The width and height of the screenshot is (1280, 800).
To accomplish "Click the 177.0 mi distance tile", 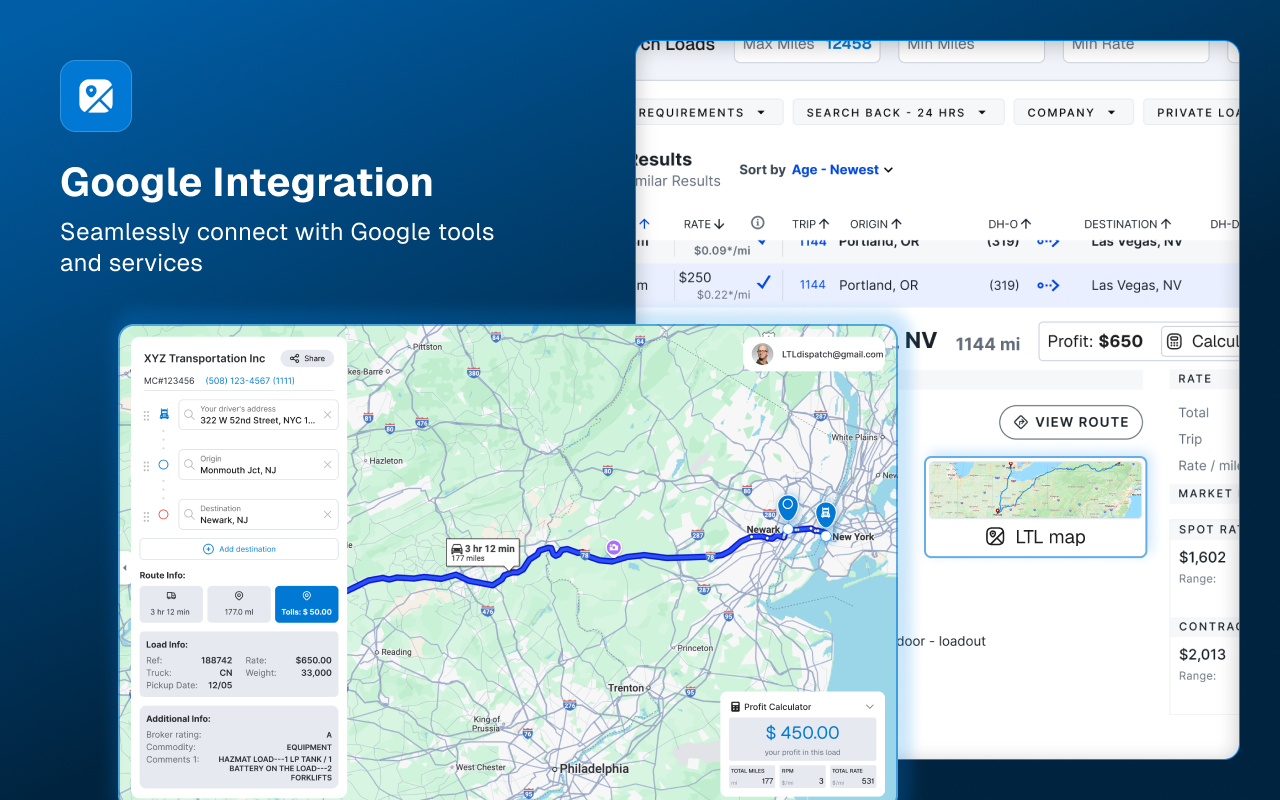I will tap(239, 604).
